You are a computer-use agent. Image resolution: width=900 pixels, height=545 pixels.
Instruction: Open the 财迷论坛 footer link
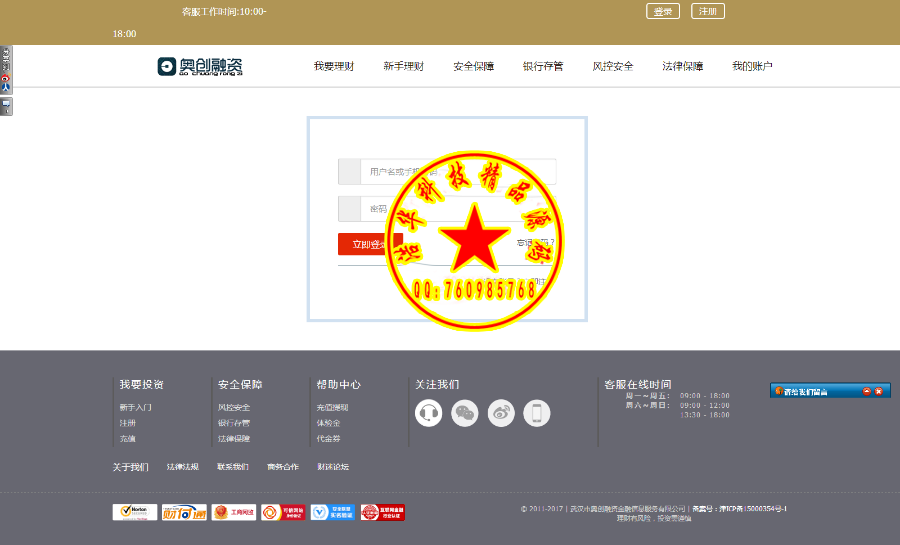click(333, 467)
